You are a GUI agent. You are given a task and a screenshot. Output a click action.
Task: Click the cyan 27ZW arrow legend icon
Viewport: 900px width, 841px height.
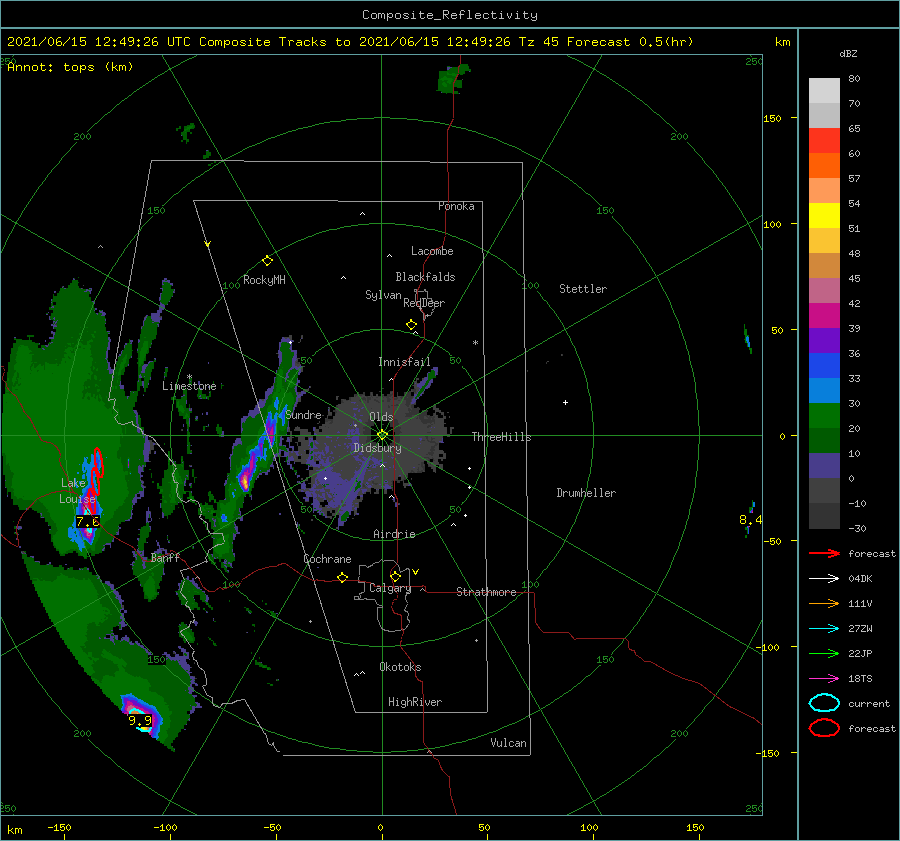[824, 629]
